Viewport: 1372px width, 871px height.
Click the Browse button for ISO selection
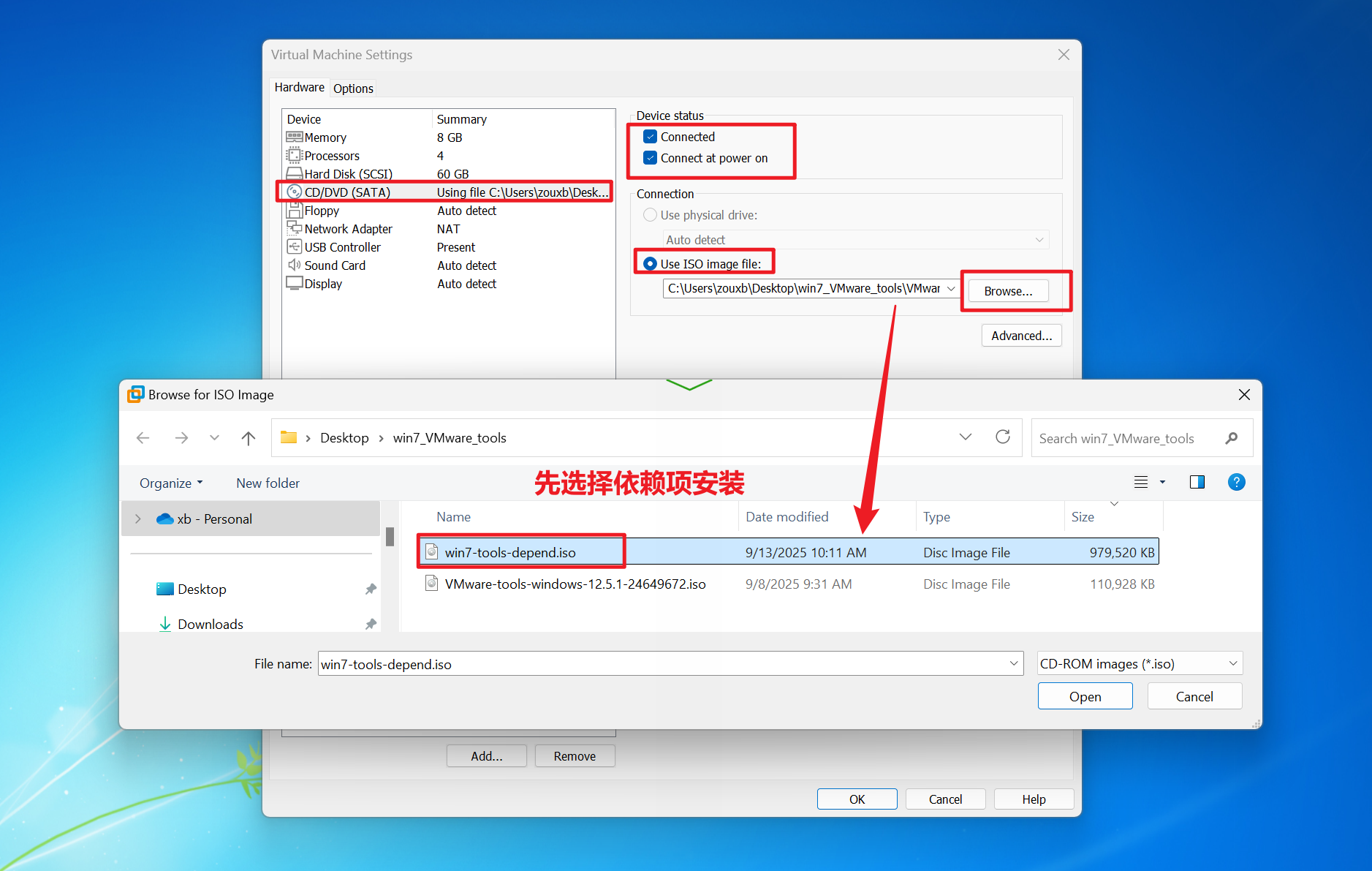point(1008,290)
